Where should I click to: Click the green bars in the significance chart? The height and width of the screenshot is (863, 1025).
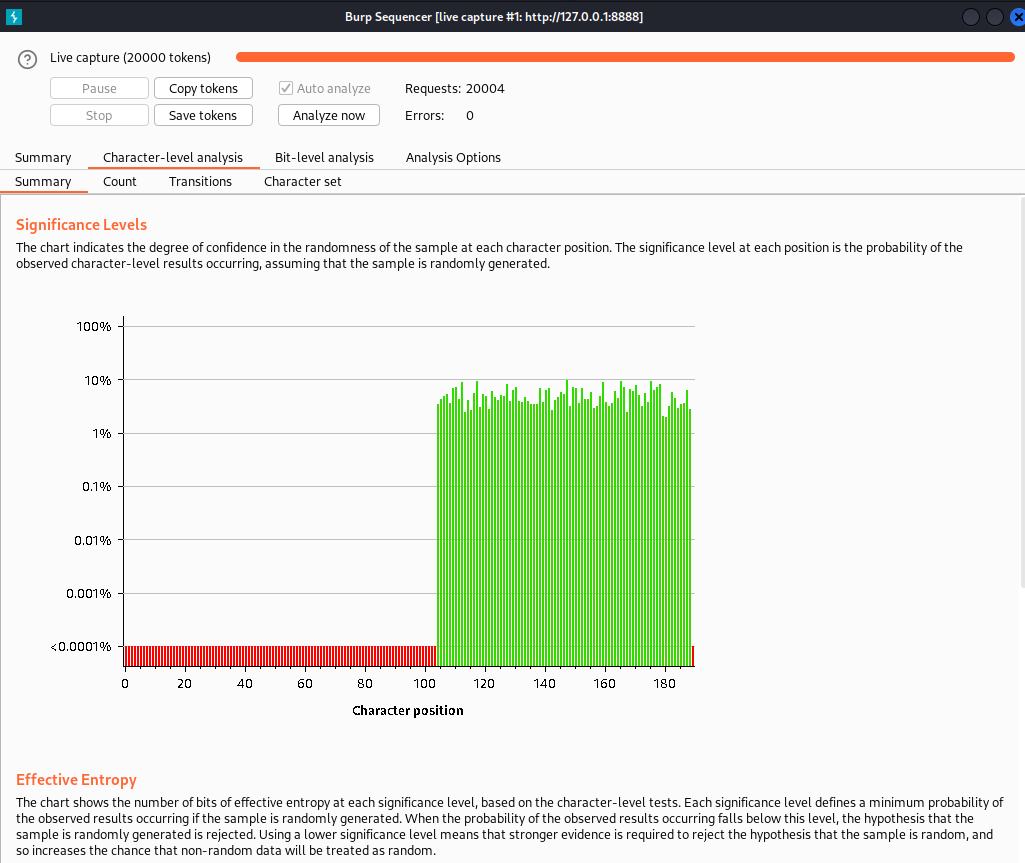click(563, 523)
